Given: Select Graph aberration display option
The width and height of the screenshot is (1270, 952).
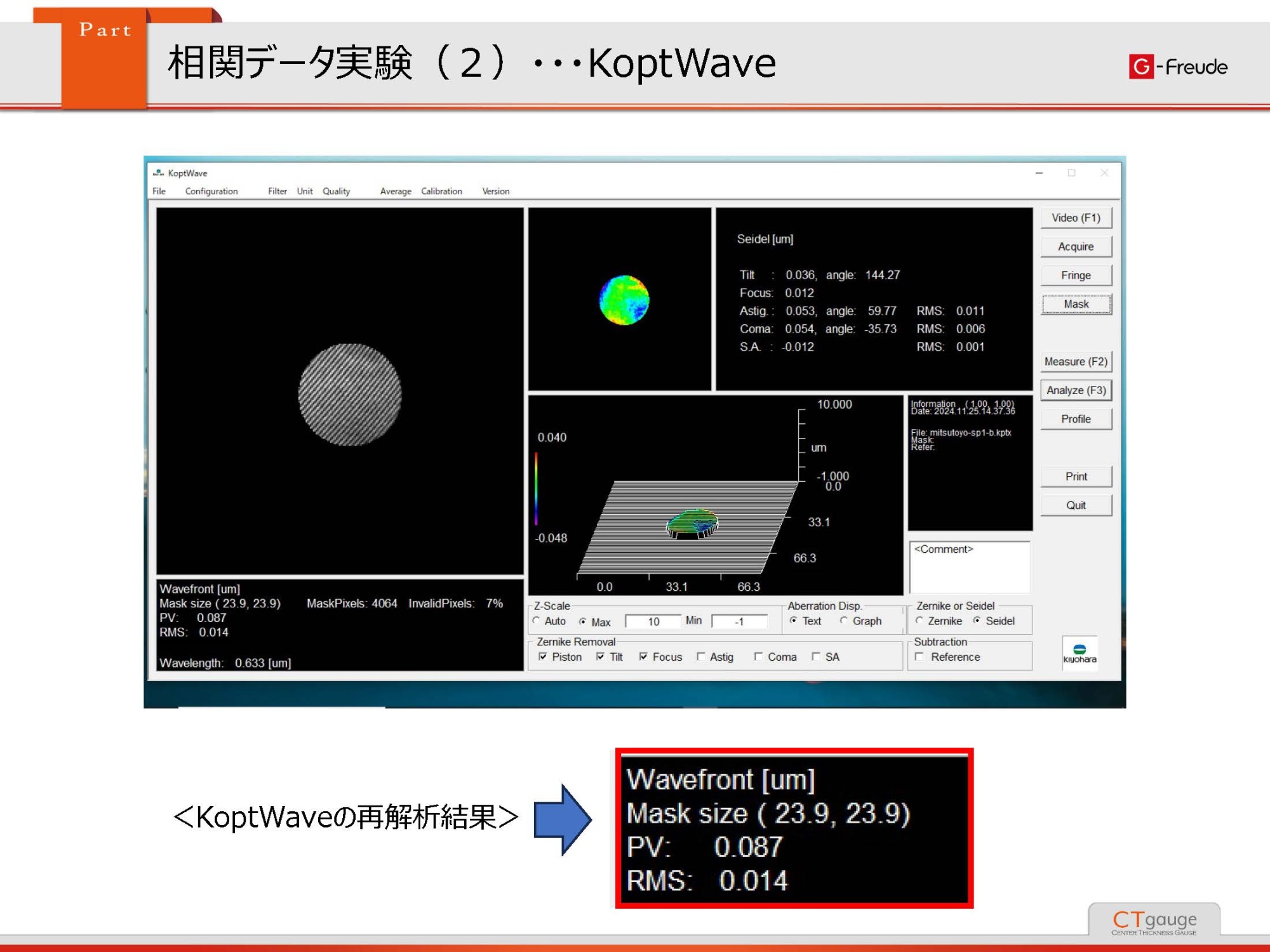Looking at the screenshot, I should 844,621.
